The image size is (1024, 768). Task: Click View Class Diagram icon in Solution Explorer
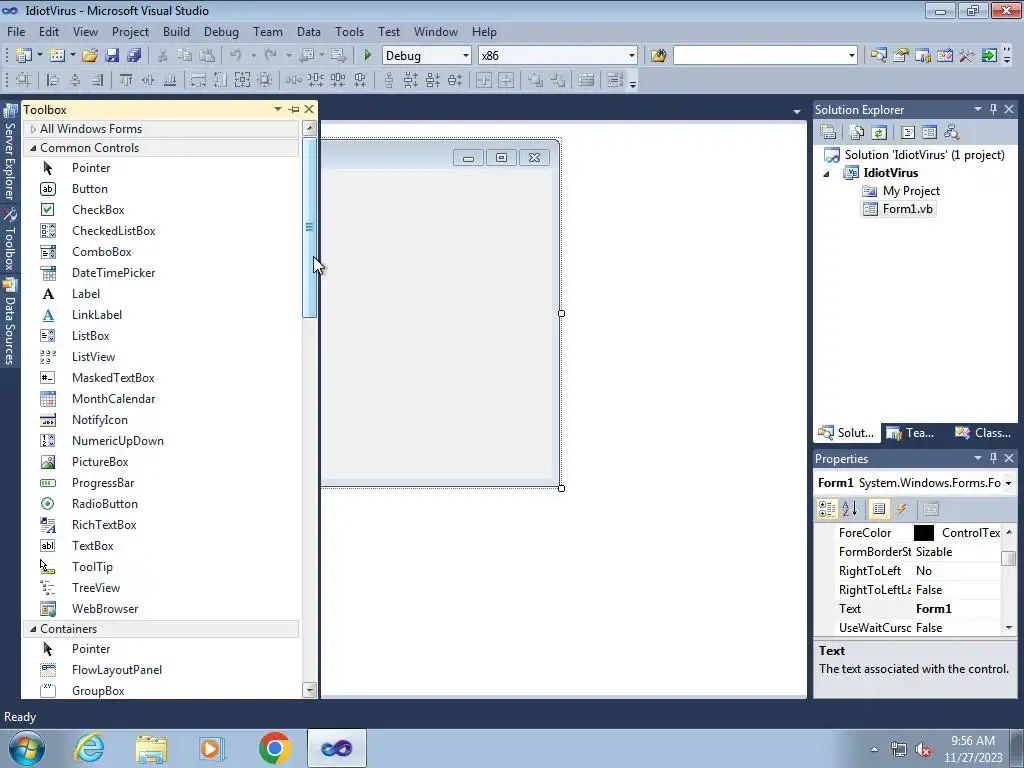(x=952, y=133)
